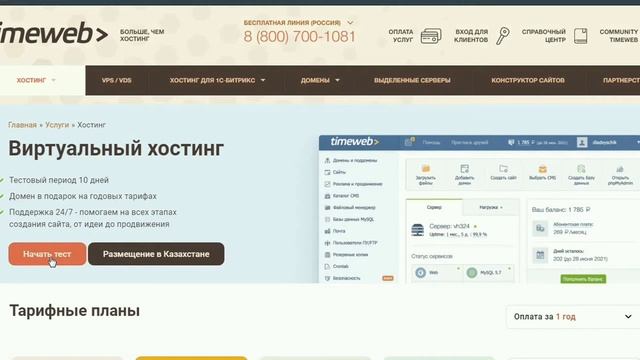
Task: Open Конструктор сайтов in the navigation bar
Action: 528,80
